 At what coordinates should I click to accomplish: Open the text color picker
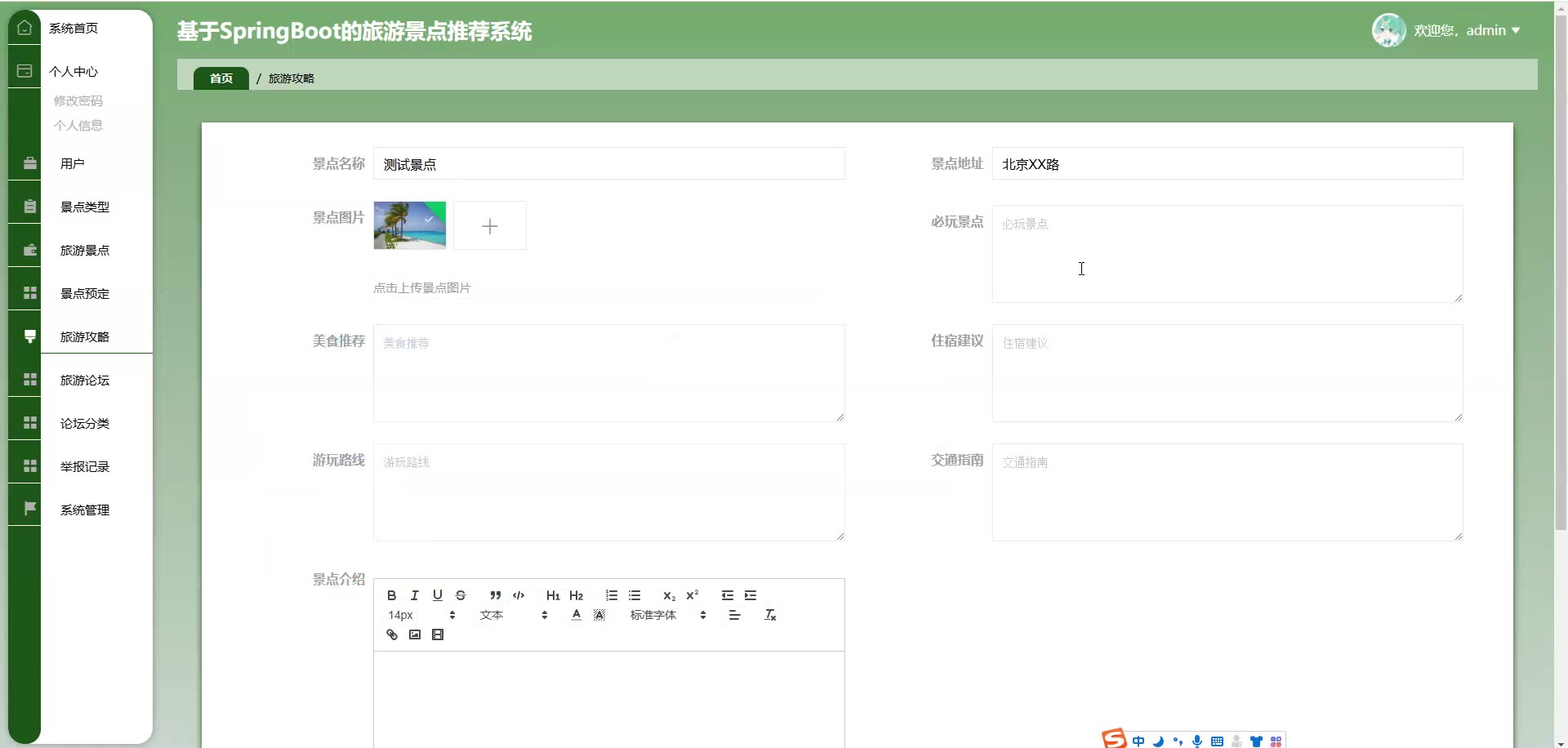coord(576,615)
